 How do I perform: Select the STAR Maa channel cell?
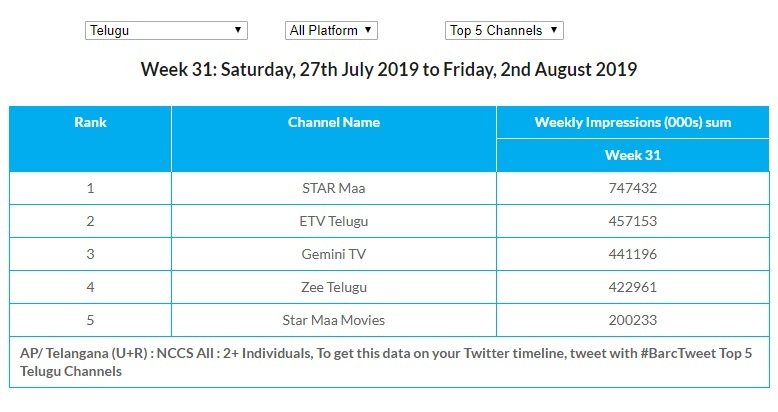click(334, 188)
